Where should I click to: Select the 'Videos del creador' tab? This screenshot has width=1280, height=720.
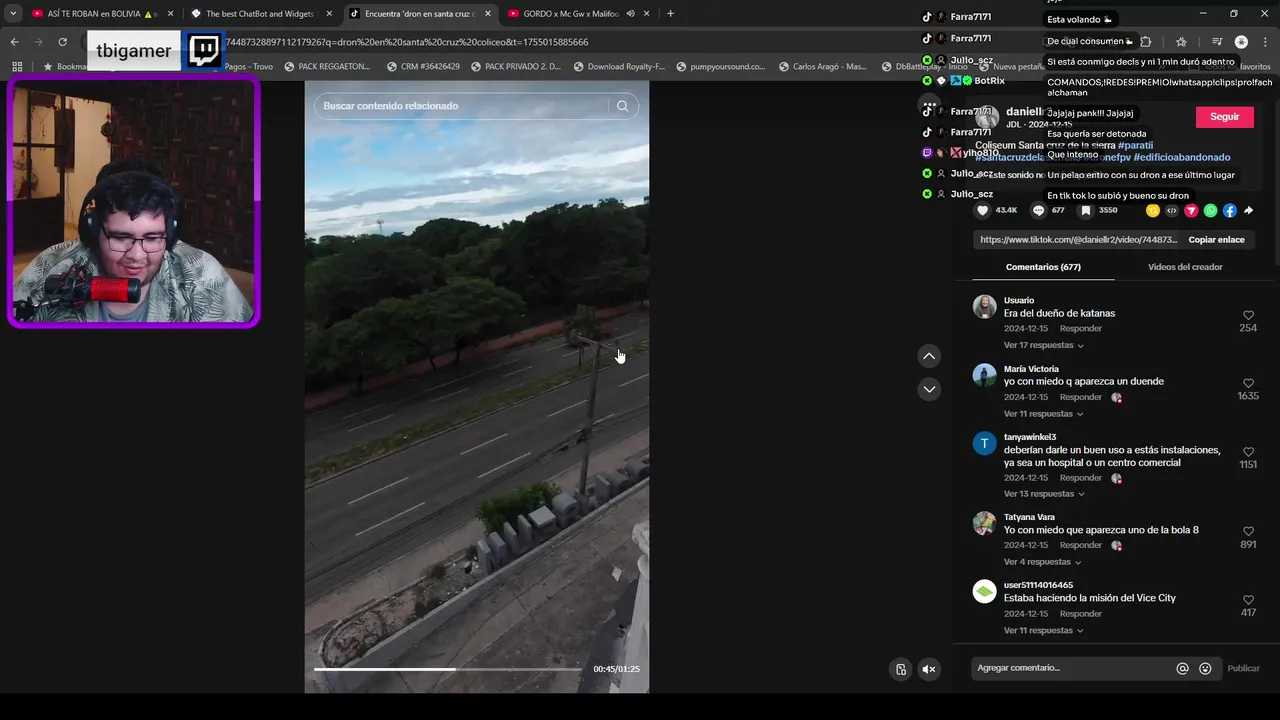point(1185,267)
